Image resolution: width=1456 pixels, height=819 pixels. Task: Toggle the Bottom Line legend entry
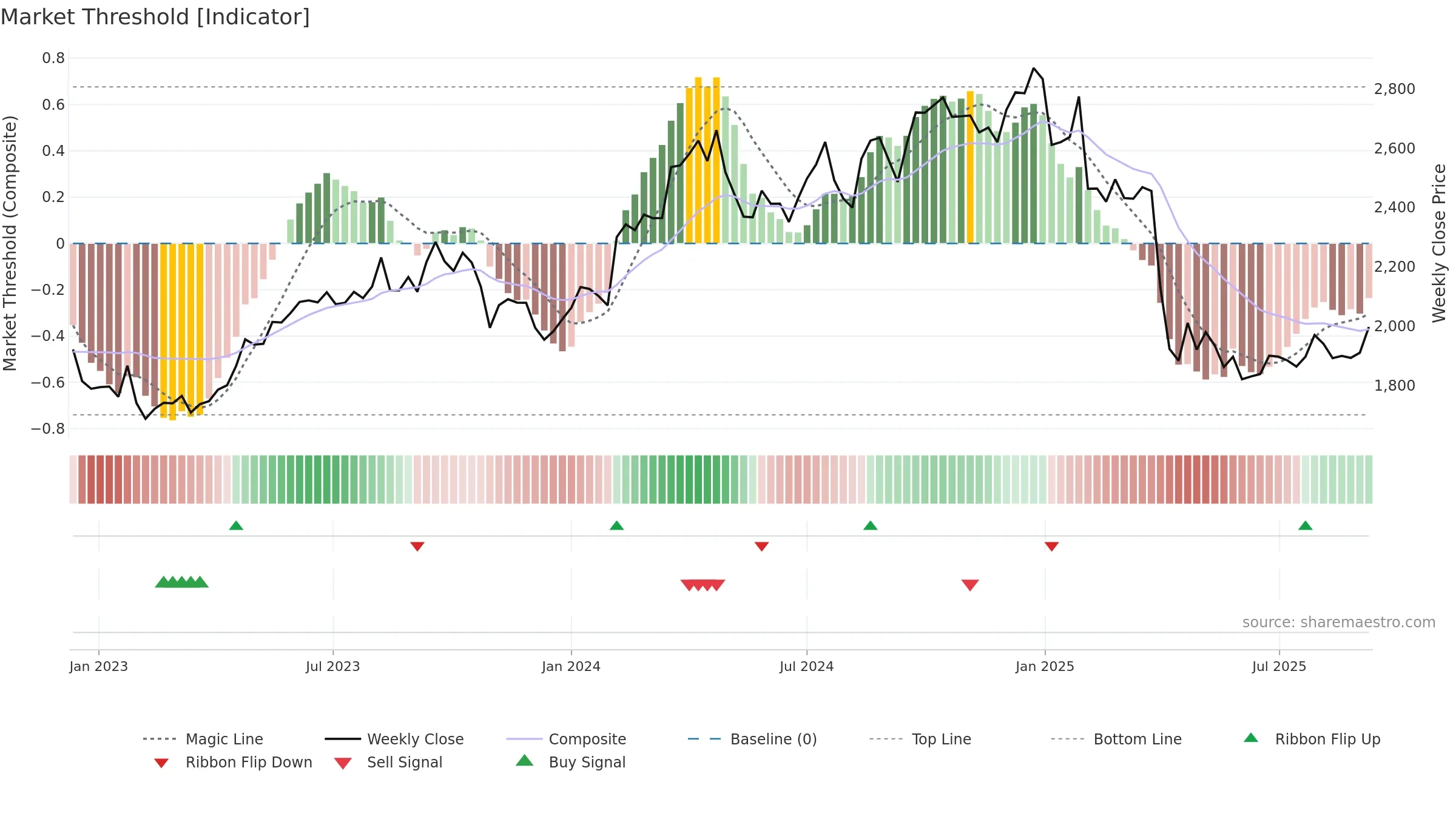pyautogui.click(x=1116, y=739)
